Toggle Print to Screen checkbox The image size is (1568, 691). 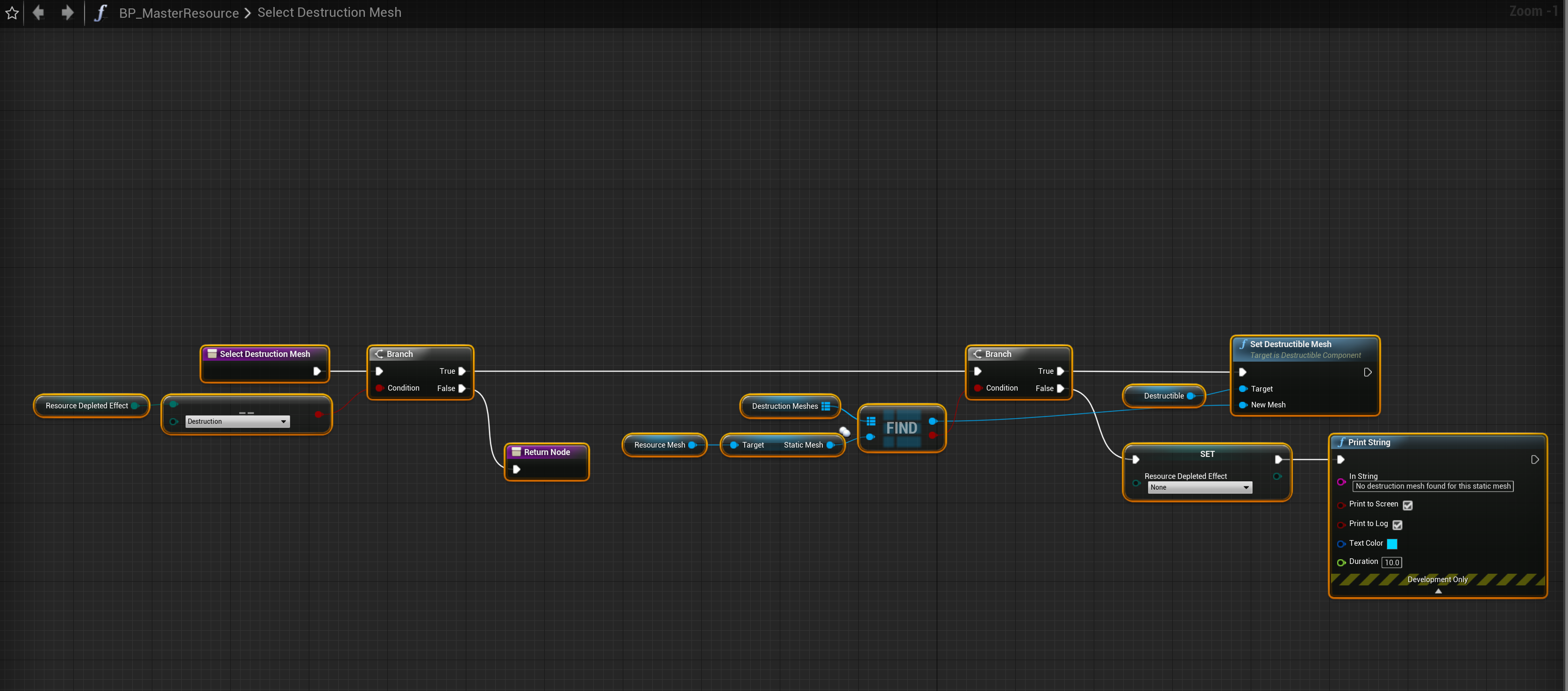pos(1407,506)
